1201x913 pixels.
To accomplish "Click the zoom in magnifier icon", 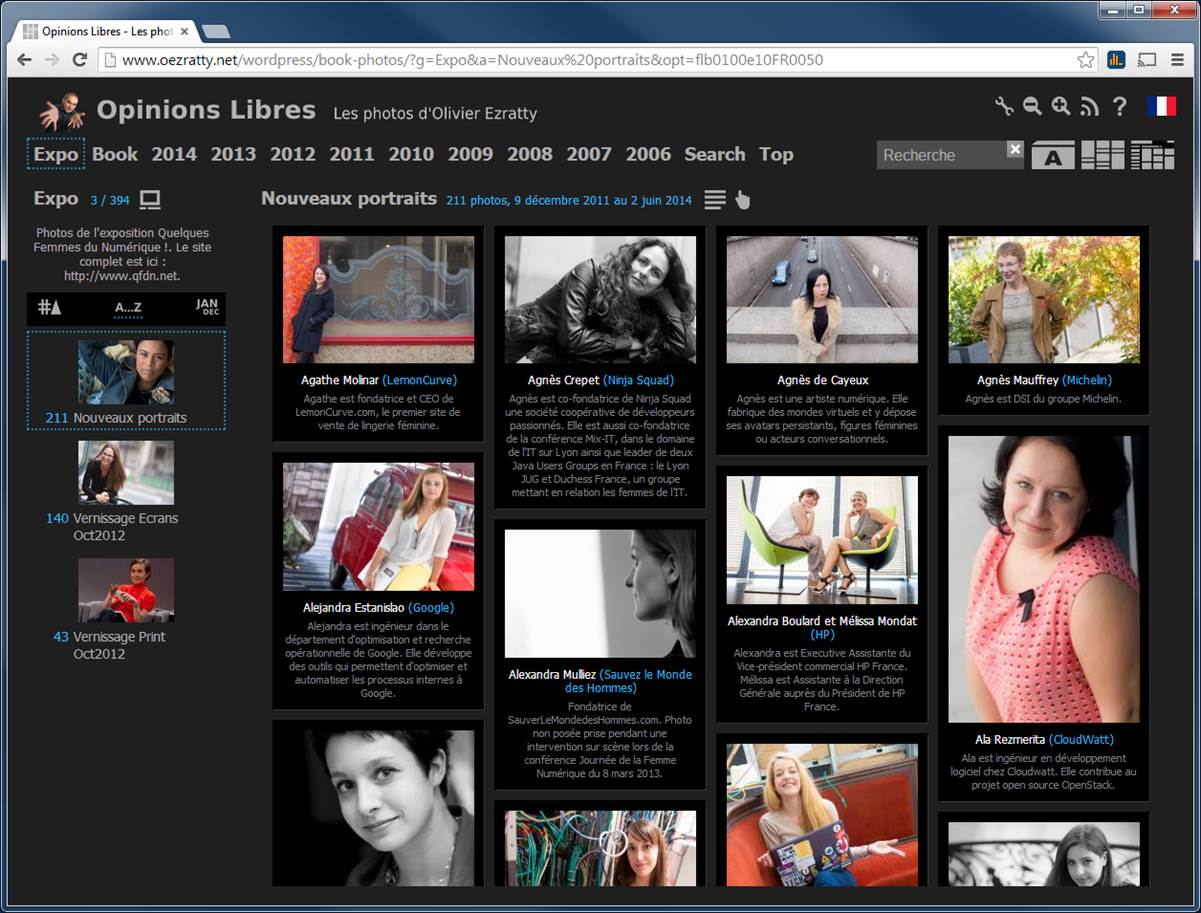I will click(x=1061, y=107).
